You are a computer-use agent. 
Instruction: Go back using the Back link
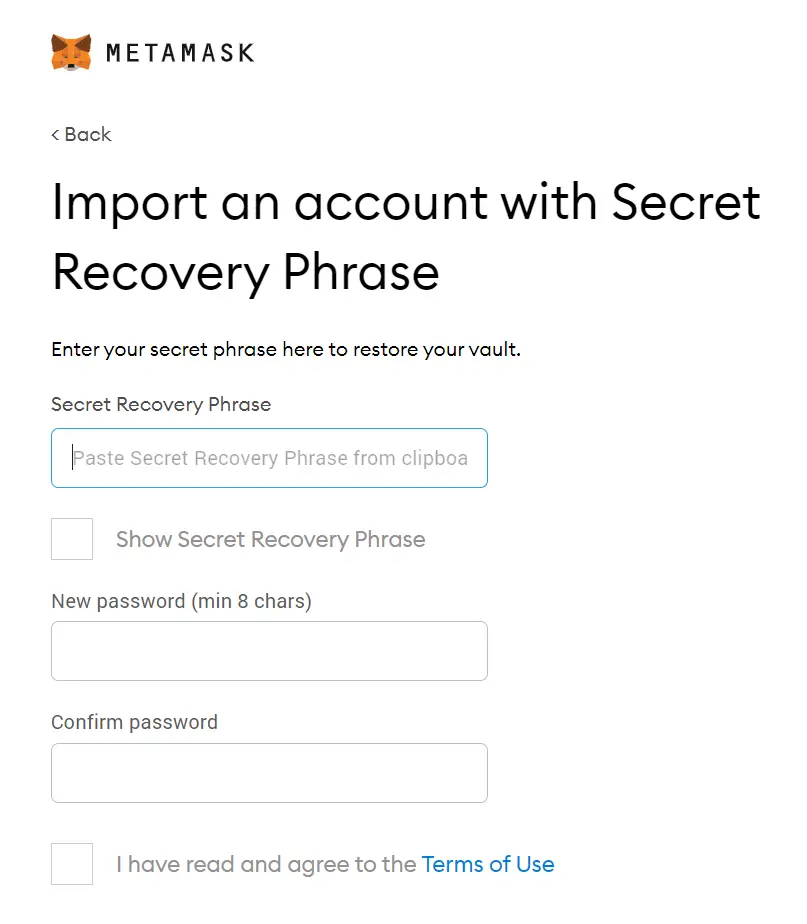tap(81, 134)
